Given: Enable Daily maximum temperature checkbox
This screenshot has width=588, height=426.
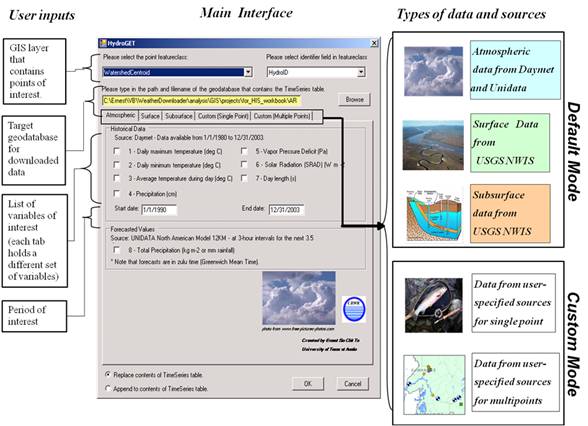Looking at the screenshot, I should pos(117,151).
